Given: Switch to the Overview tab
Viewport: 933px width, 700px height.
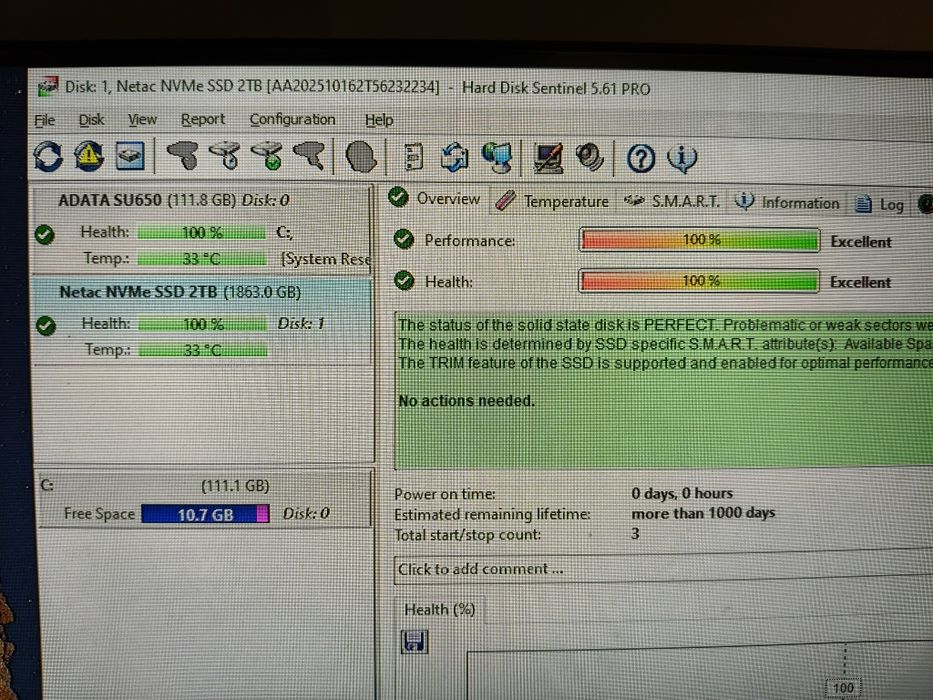Looking at the screenshot, I should (436, 199).
